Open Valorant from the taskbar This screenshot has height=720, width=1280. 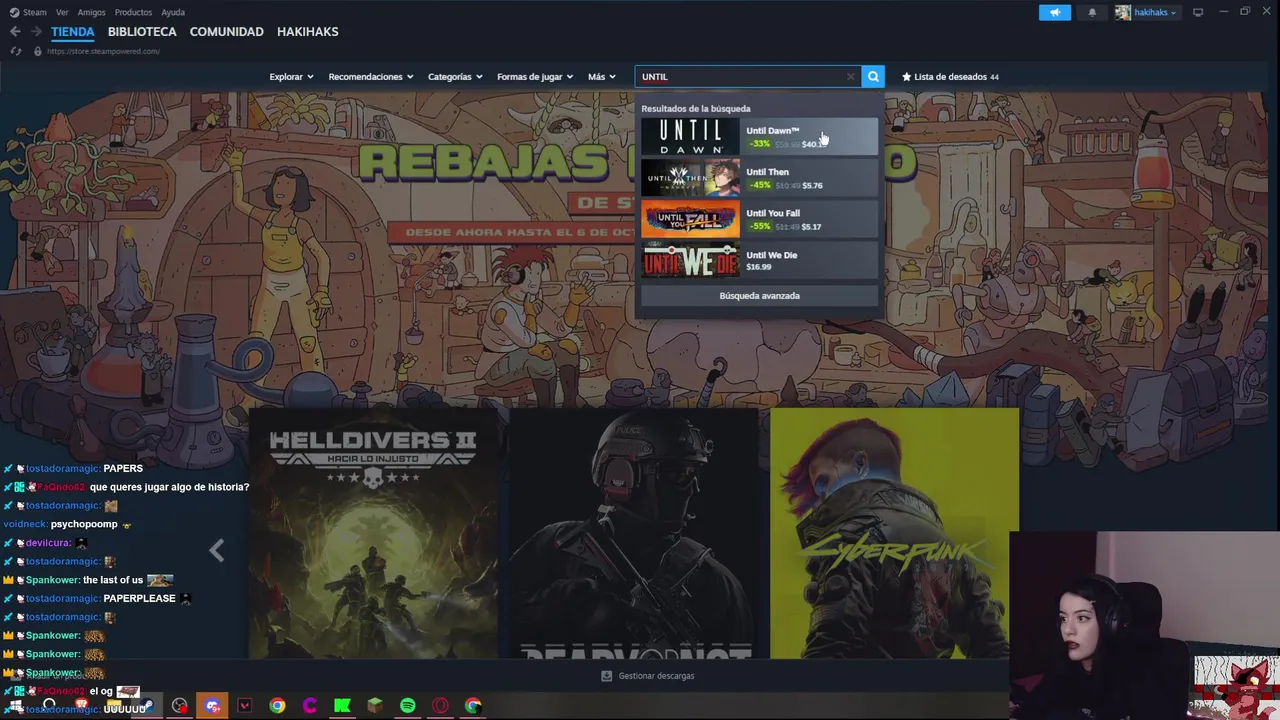pos(245,706)
